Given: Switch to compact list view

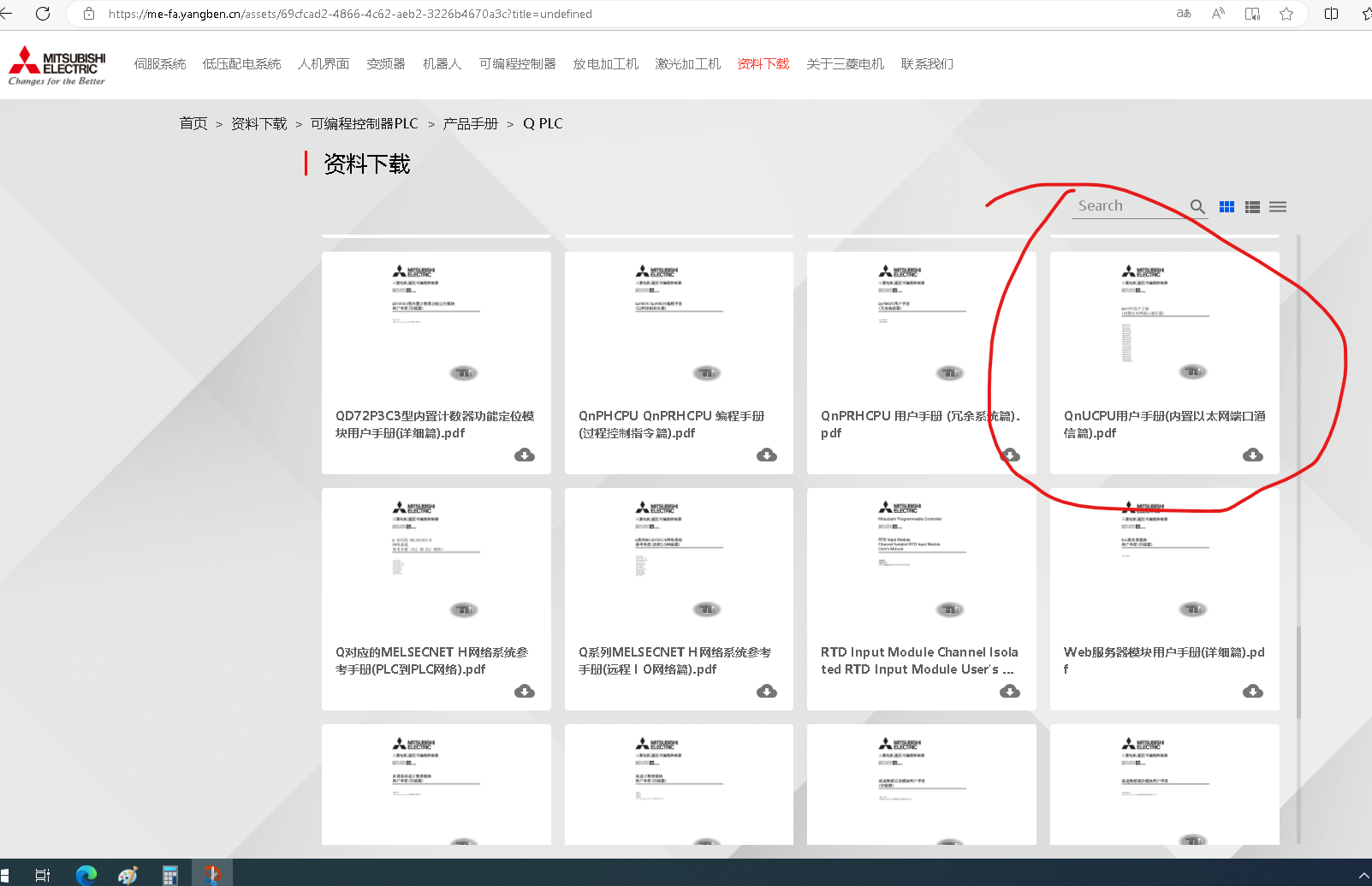Looking at the screenshot, I should (1278, 206).
